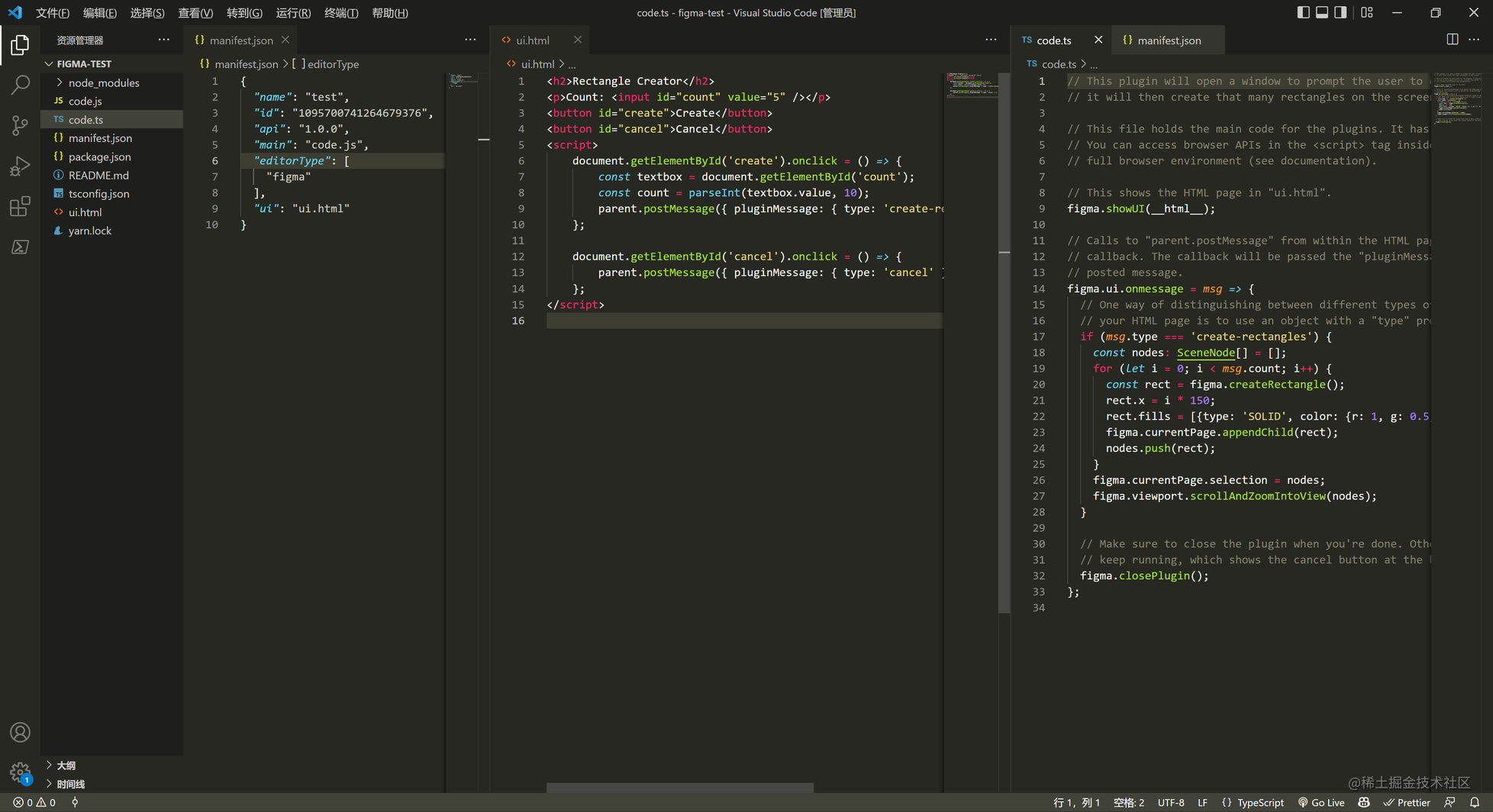Close the ui.html tab
1493x812 pixels.
(578, 40)
